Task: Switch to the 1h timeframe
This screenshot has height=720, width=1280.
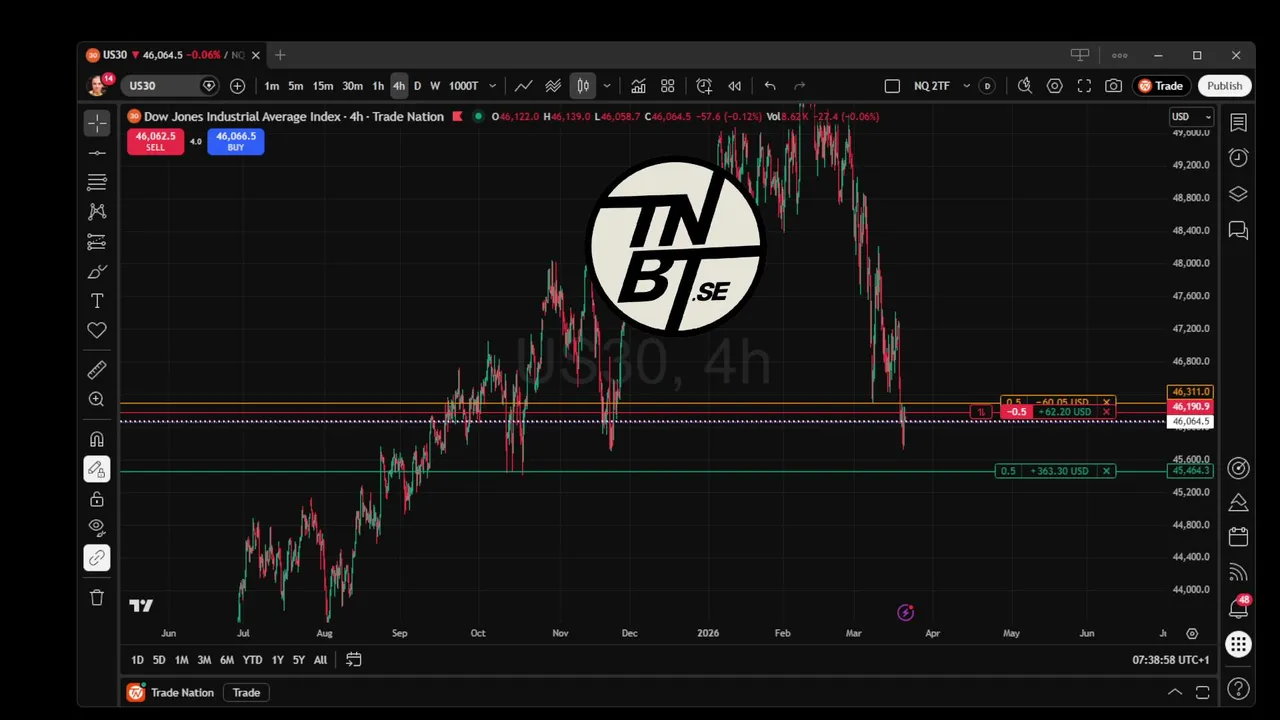Action: pyautogui.click(x=378, y=86)
